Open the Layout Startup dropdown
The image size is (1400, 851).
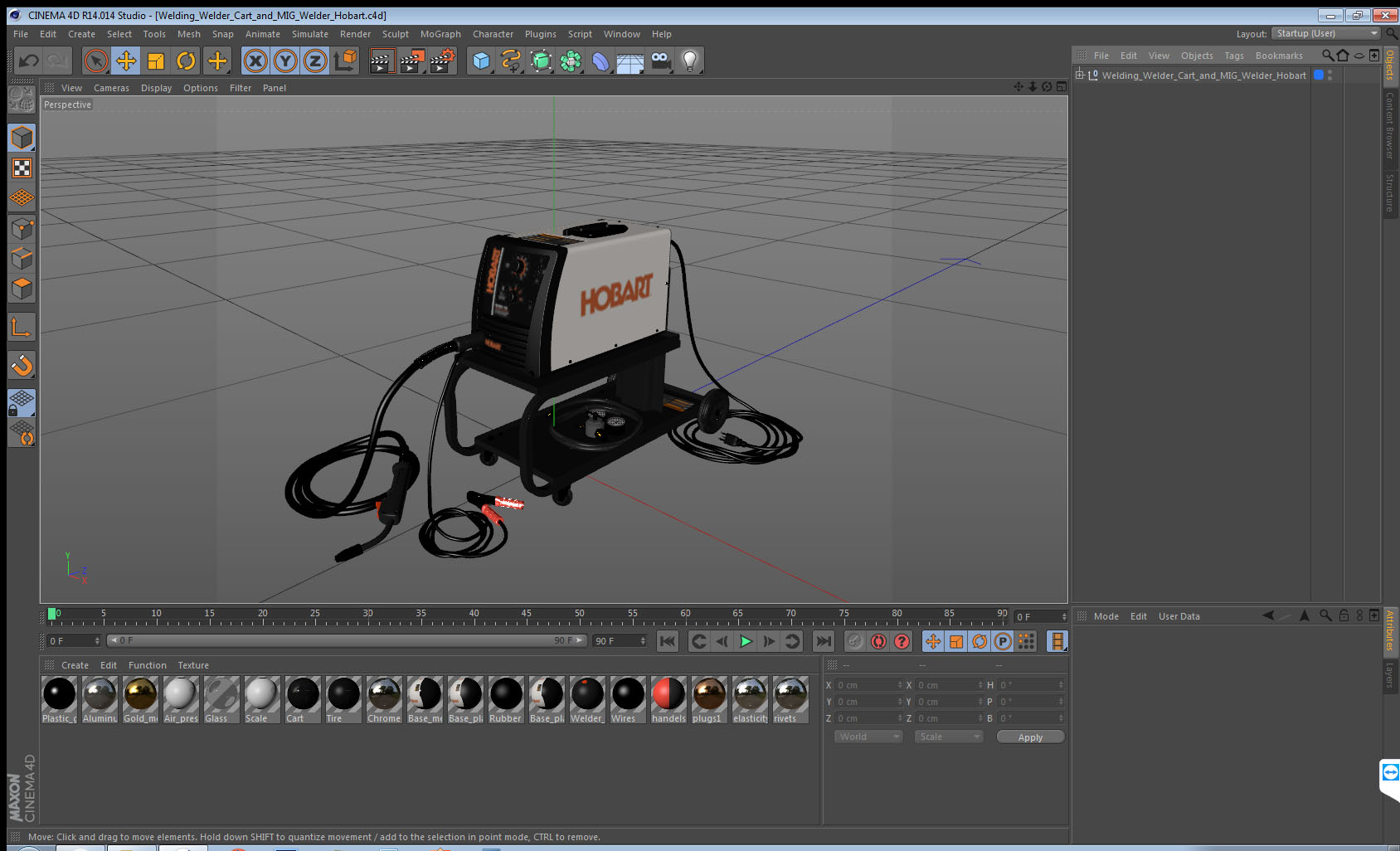pos(1326,33)
